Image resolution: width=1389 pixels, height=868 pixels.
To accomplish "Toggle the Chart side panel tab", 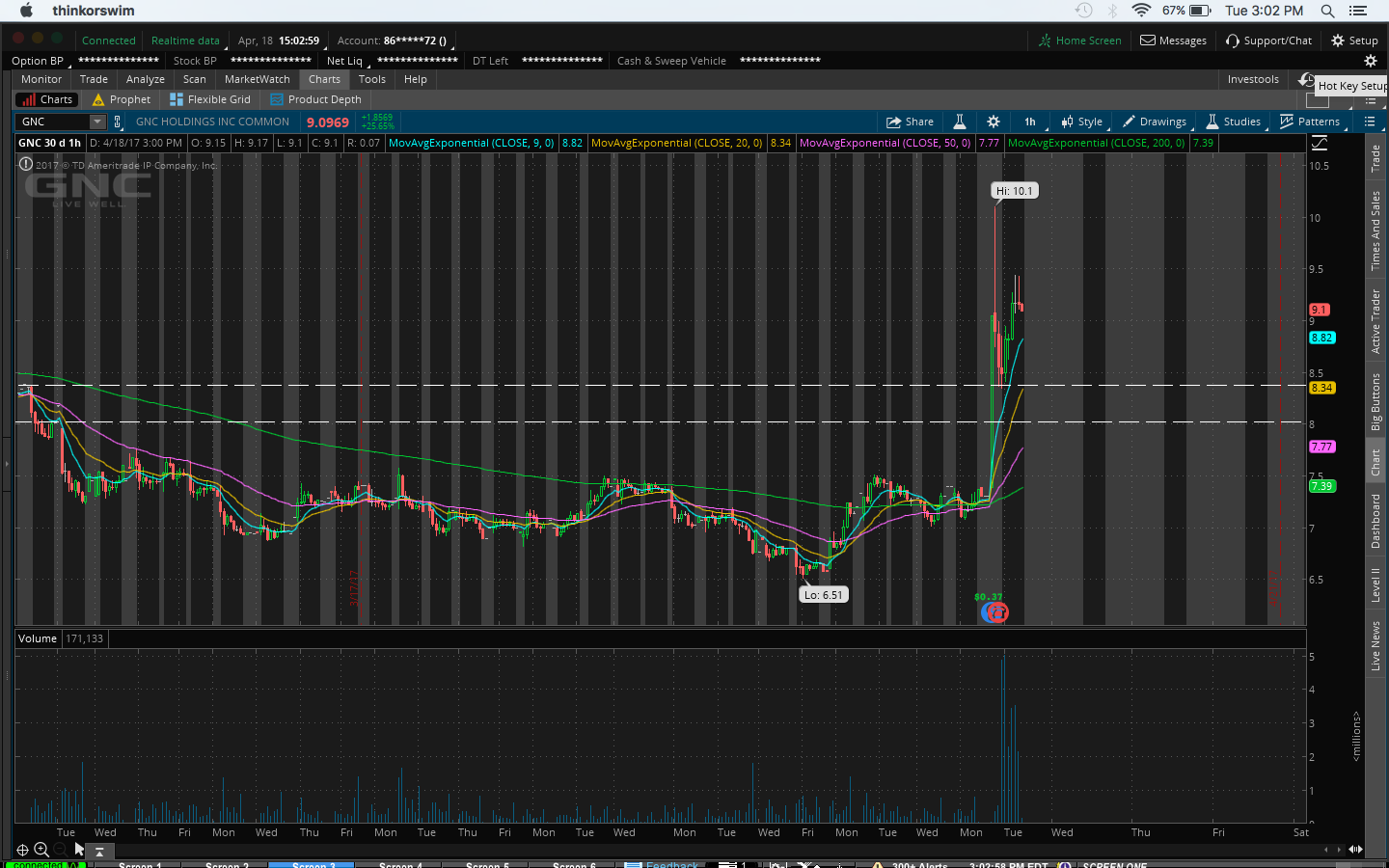I will [x=1375, y=462].
